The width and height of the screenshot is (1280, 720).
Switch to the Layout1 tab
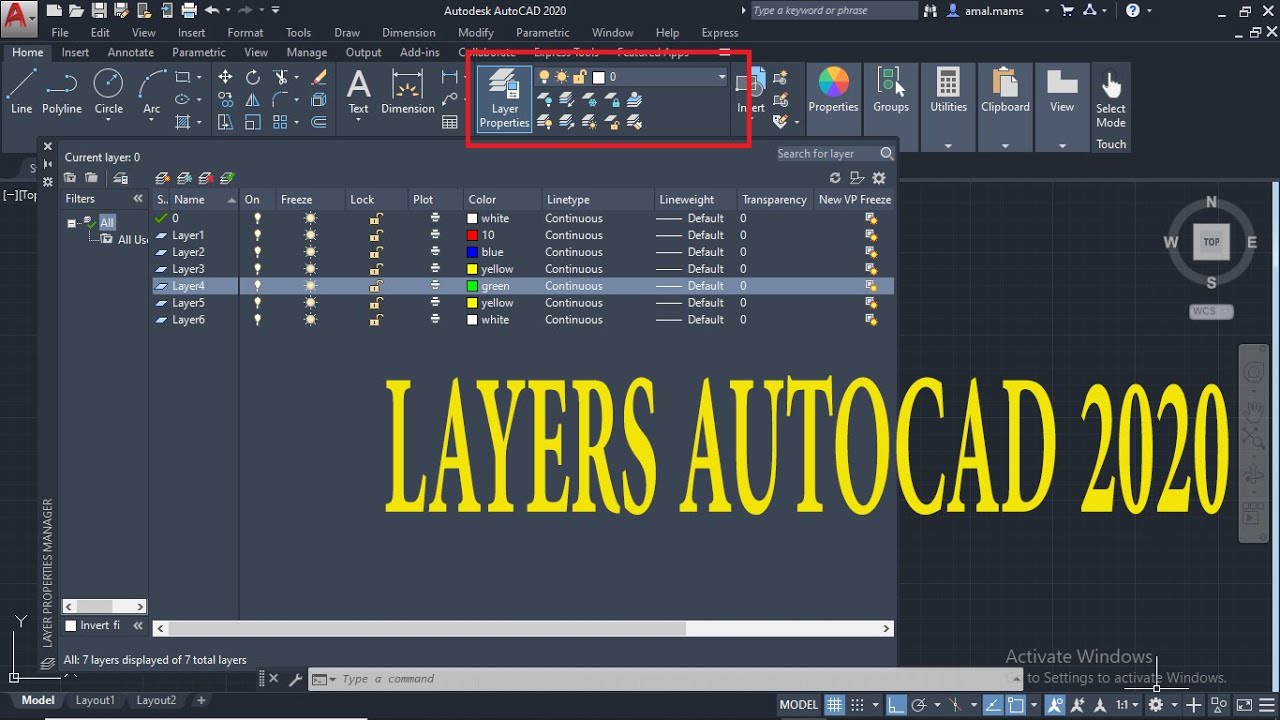[95, 700]
